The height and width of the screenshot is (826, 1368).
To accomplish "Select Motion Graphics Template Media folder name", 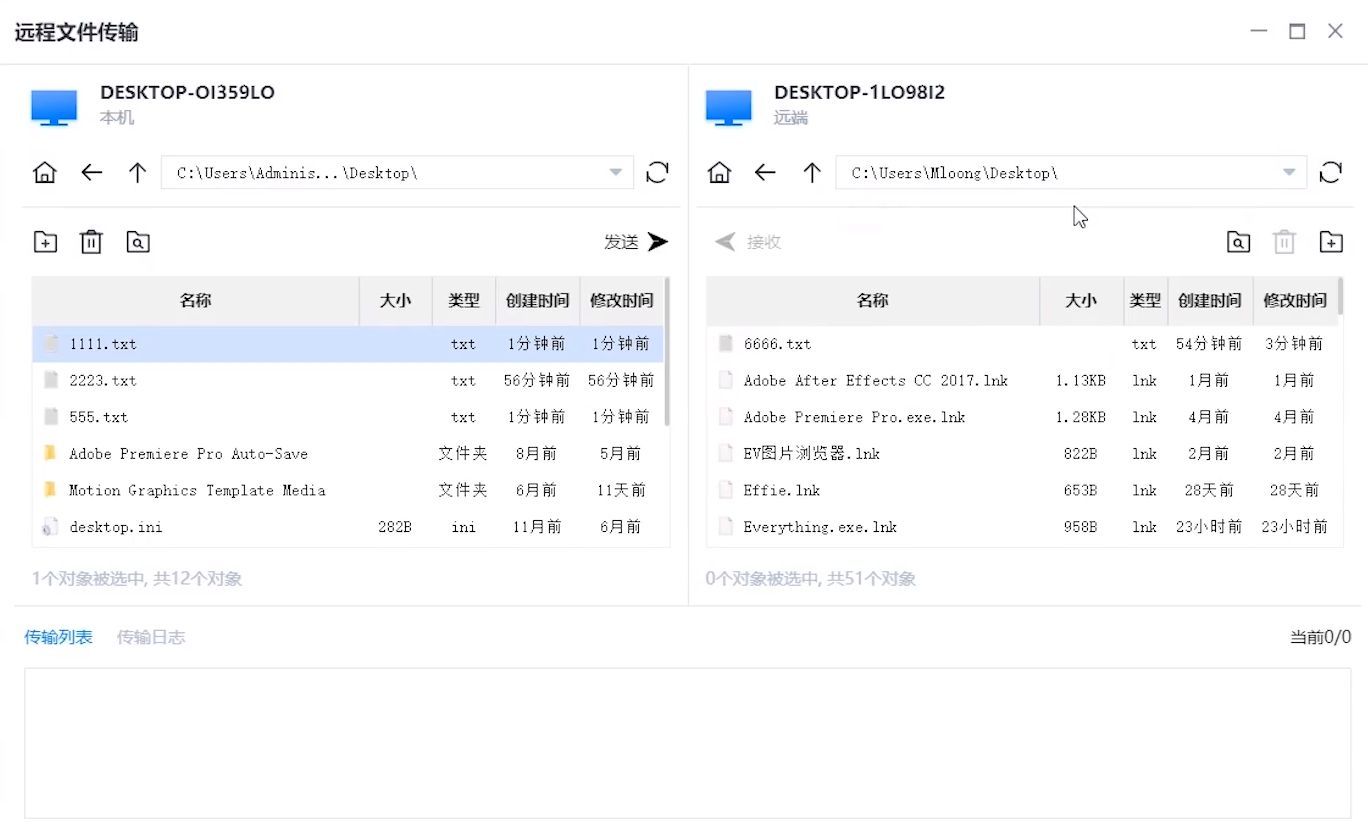I will coord(197,490).
